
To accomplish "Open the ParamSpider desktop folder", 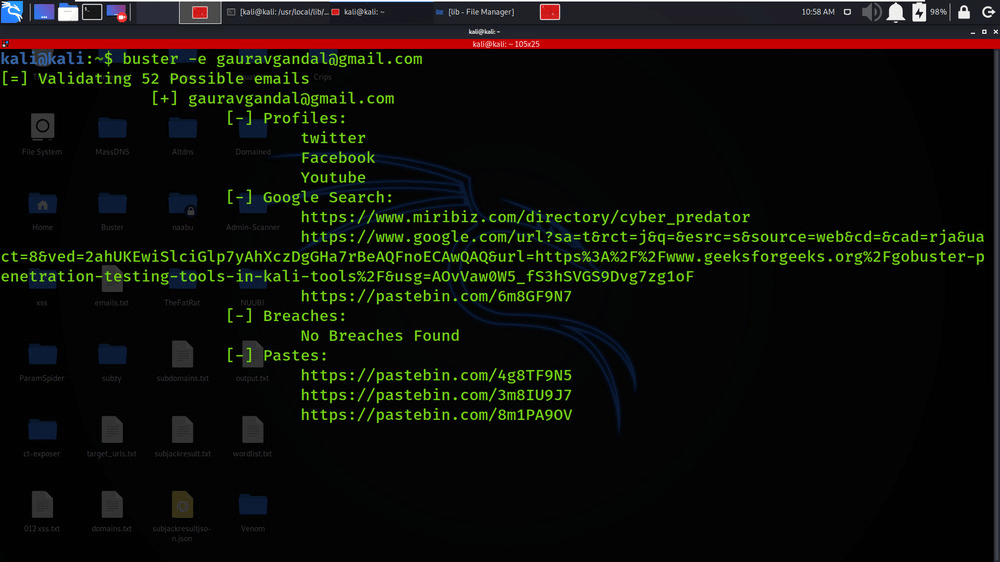I will (42, 362).
